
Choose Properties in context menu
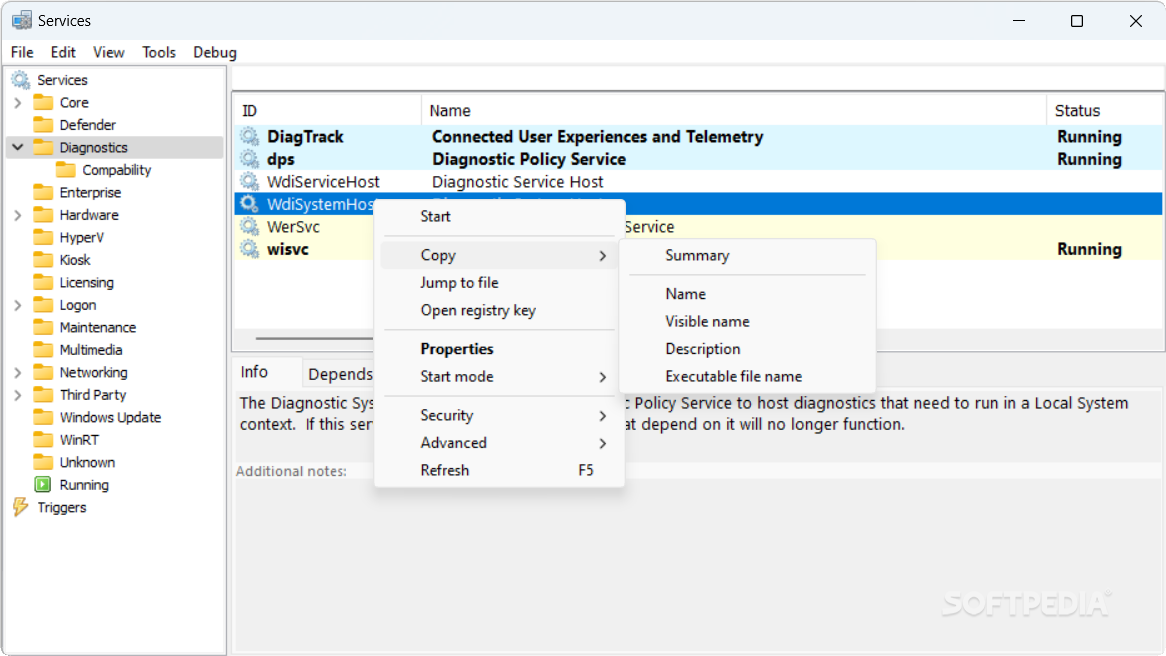(x=499, y=349)
